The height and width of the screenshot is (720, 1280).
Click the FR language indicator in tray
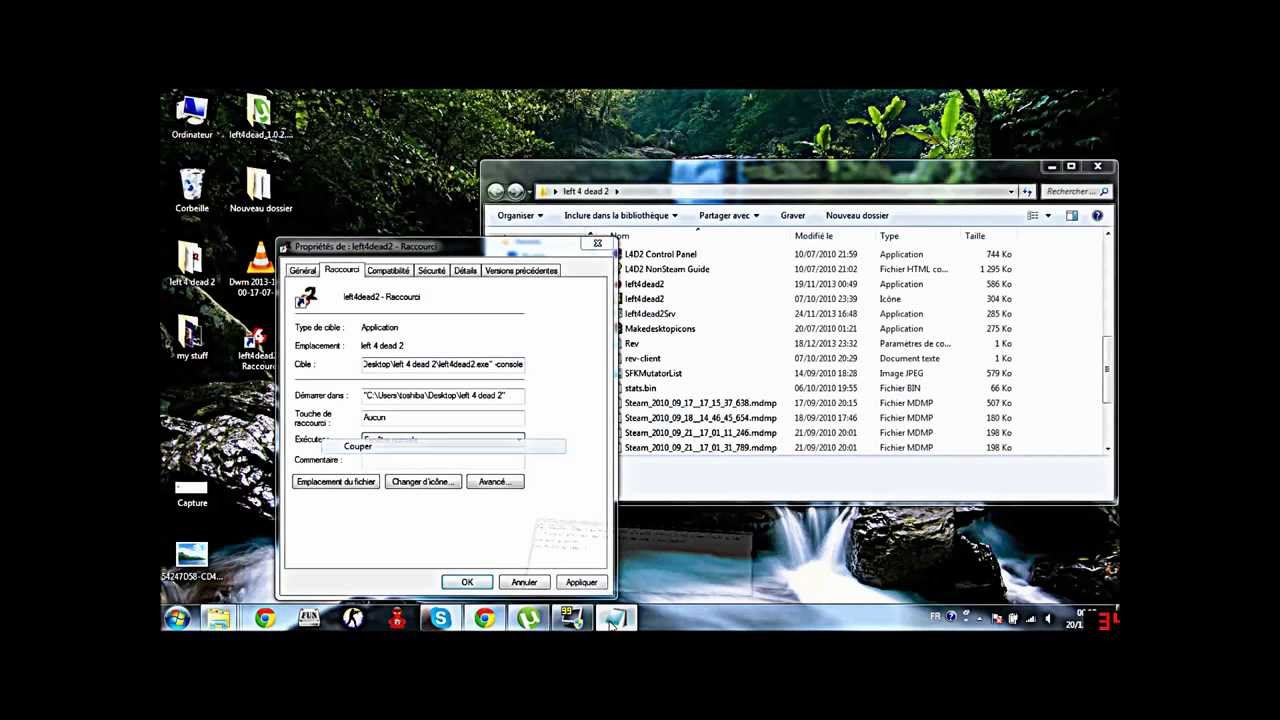point(935,617)
